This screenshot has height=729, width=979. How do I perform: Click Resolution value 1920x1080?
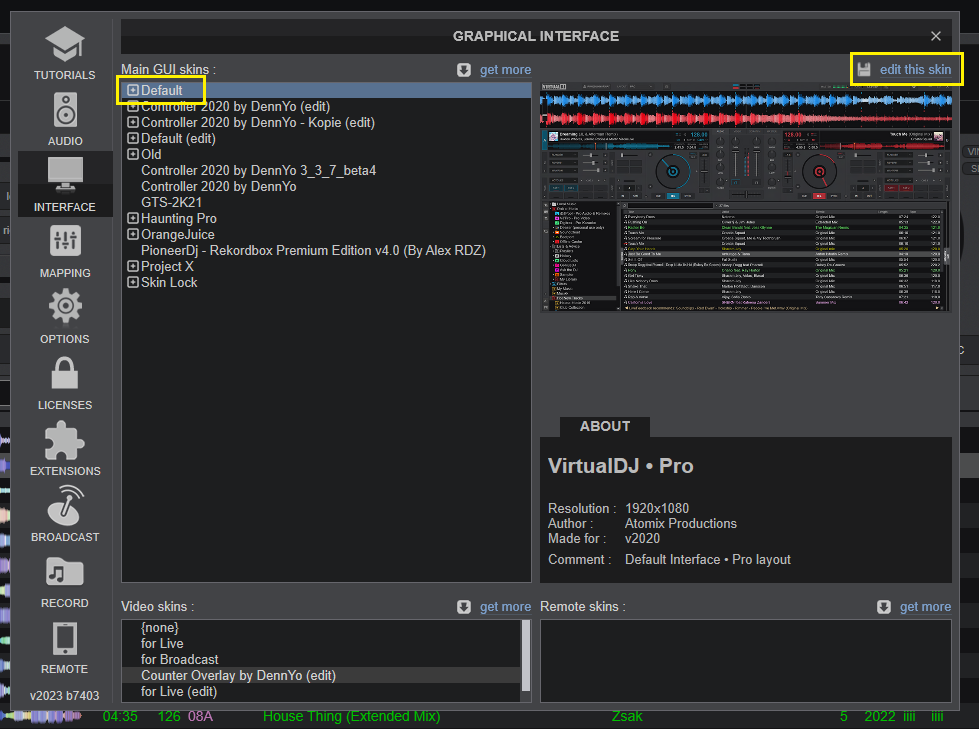657,508
